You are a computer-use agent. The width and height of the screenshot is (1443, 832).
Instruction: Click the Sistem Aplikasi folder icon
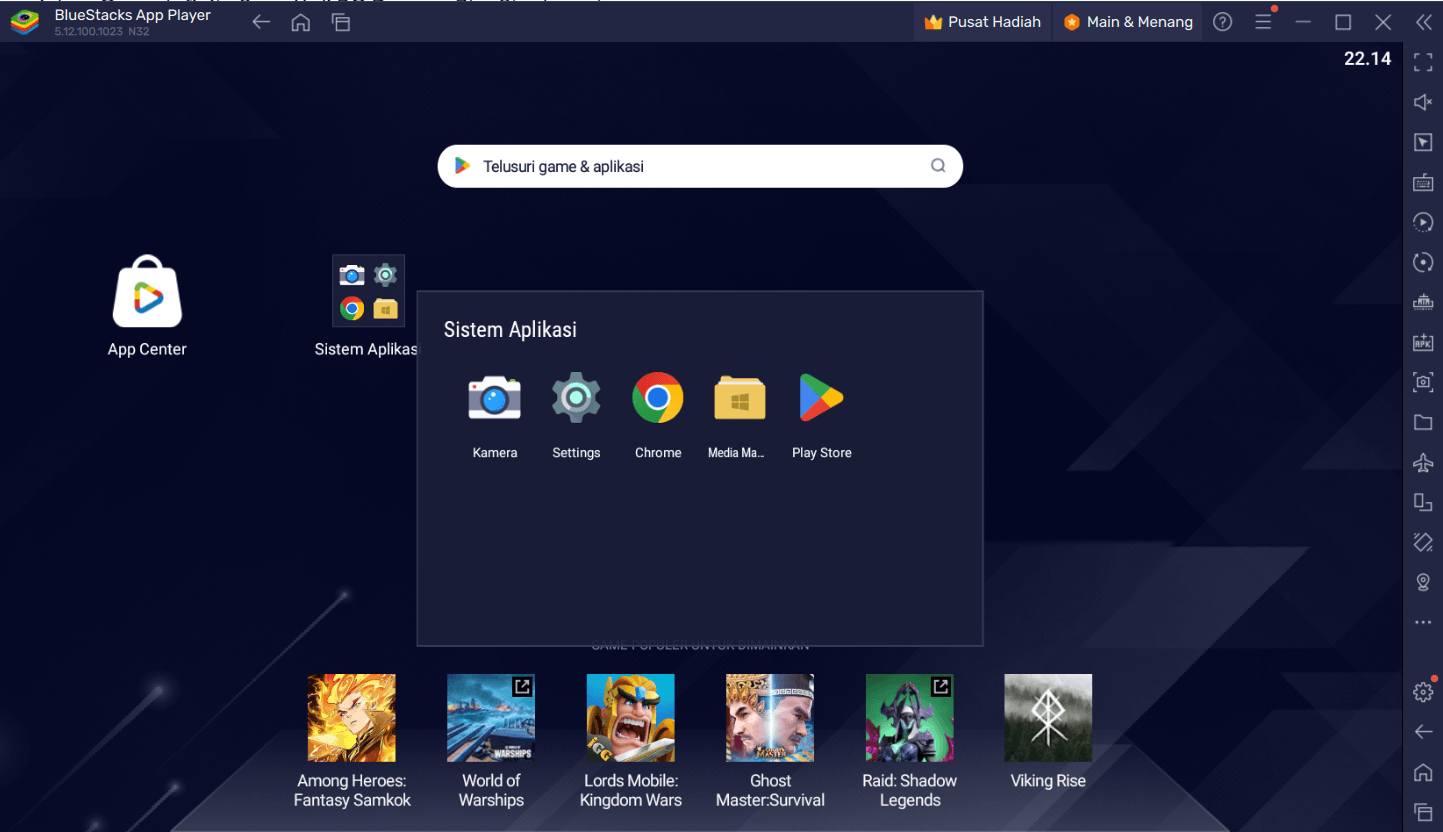[368, 291]
